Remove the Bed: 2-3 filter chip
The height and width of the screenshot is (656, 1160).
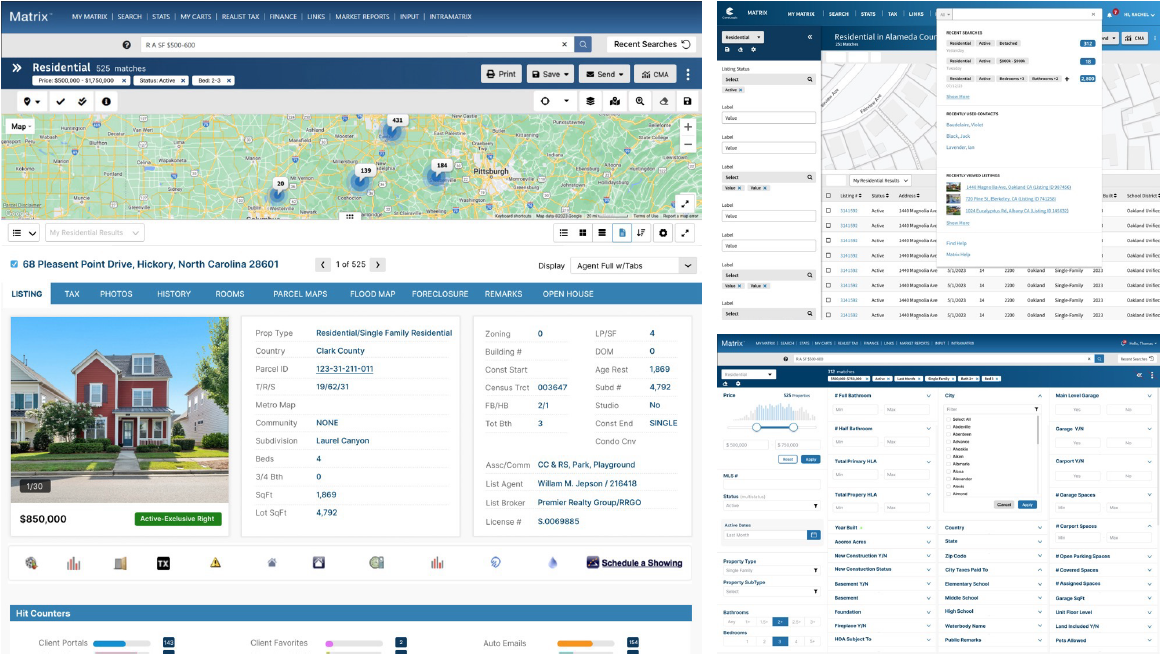point(229,81)
